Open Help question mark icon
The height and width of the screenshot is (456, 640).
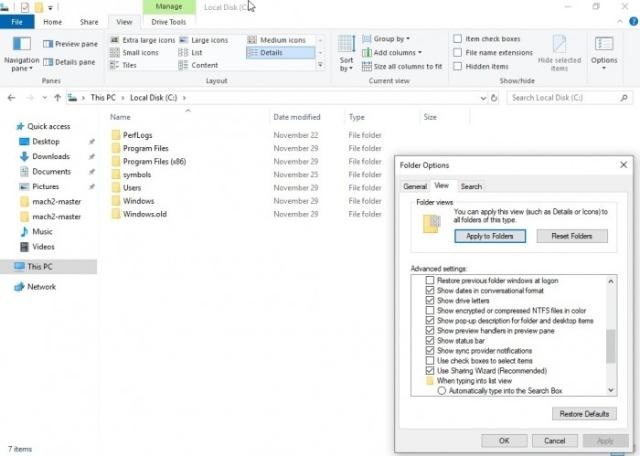pyautogui.click(x=633, y=22)
